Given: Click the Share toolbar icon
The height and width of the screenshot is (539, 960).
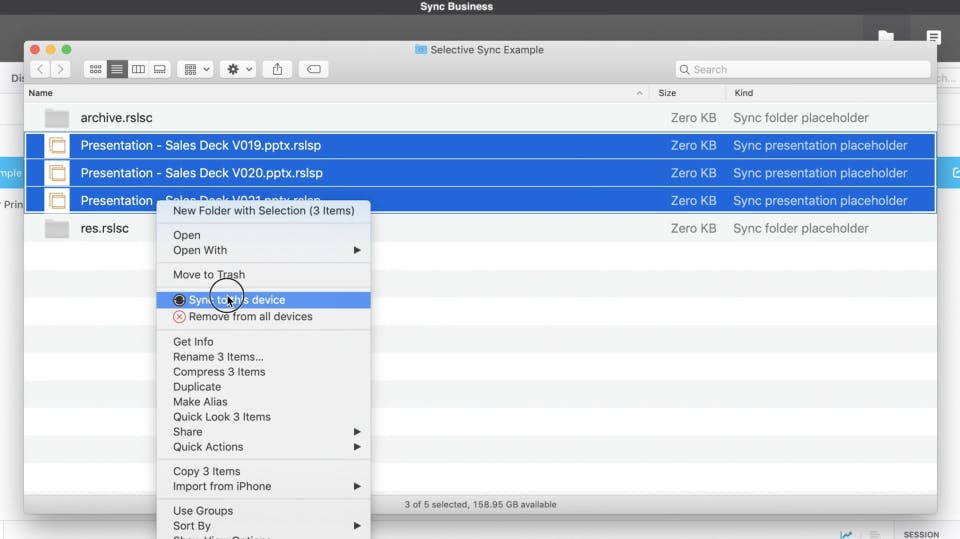Looking at the screenshot, I should click(x=277, y=69).
